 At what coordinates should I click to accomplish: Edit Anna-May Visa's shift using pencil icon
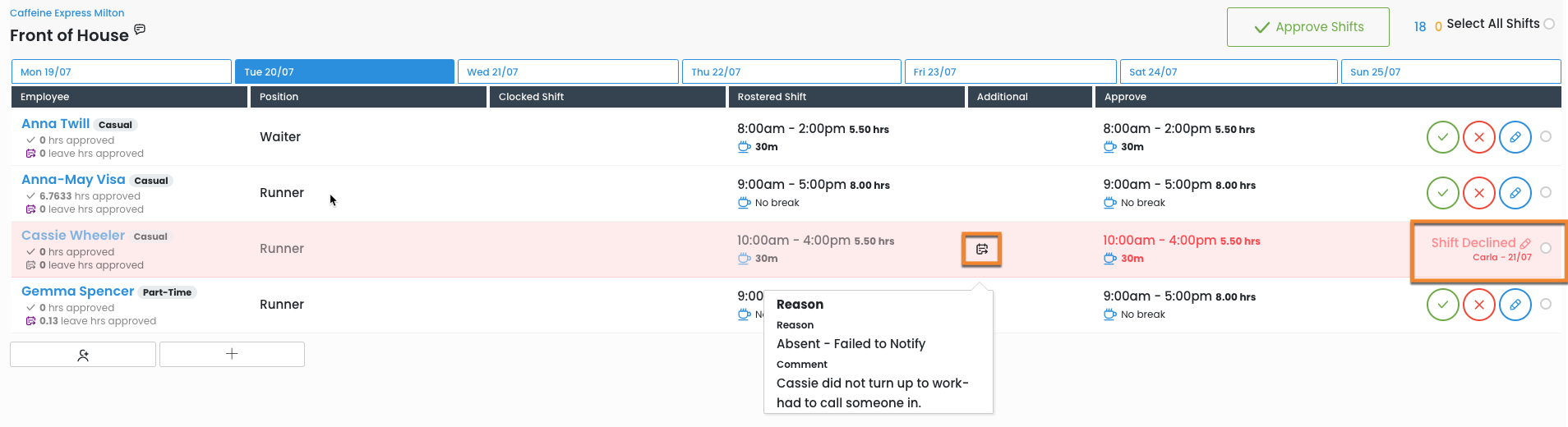pos(1515,193)
